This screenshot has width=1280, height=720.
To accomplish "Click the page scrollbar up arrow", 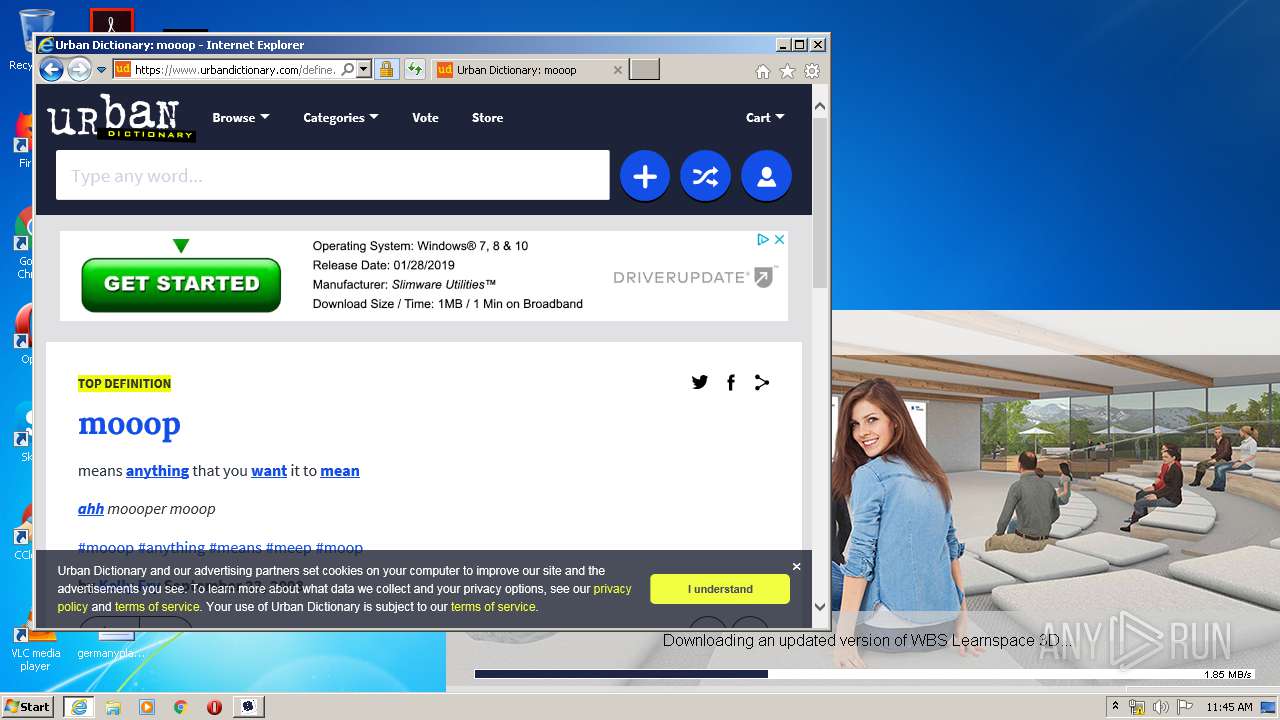I will click(x=820, y=105).
